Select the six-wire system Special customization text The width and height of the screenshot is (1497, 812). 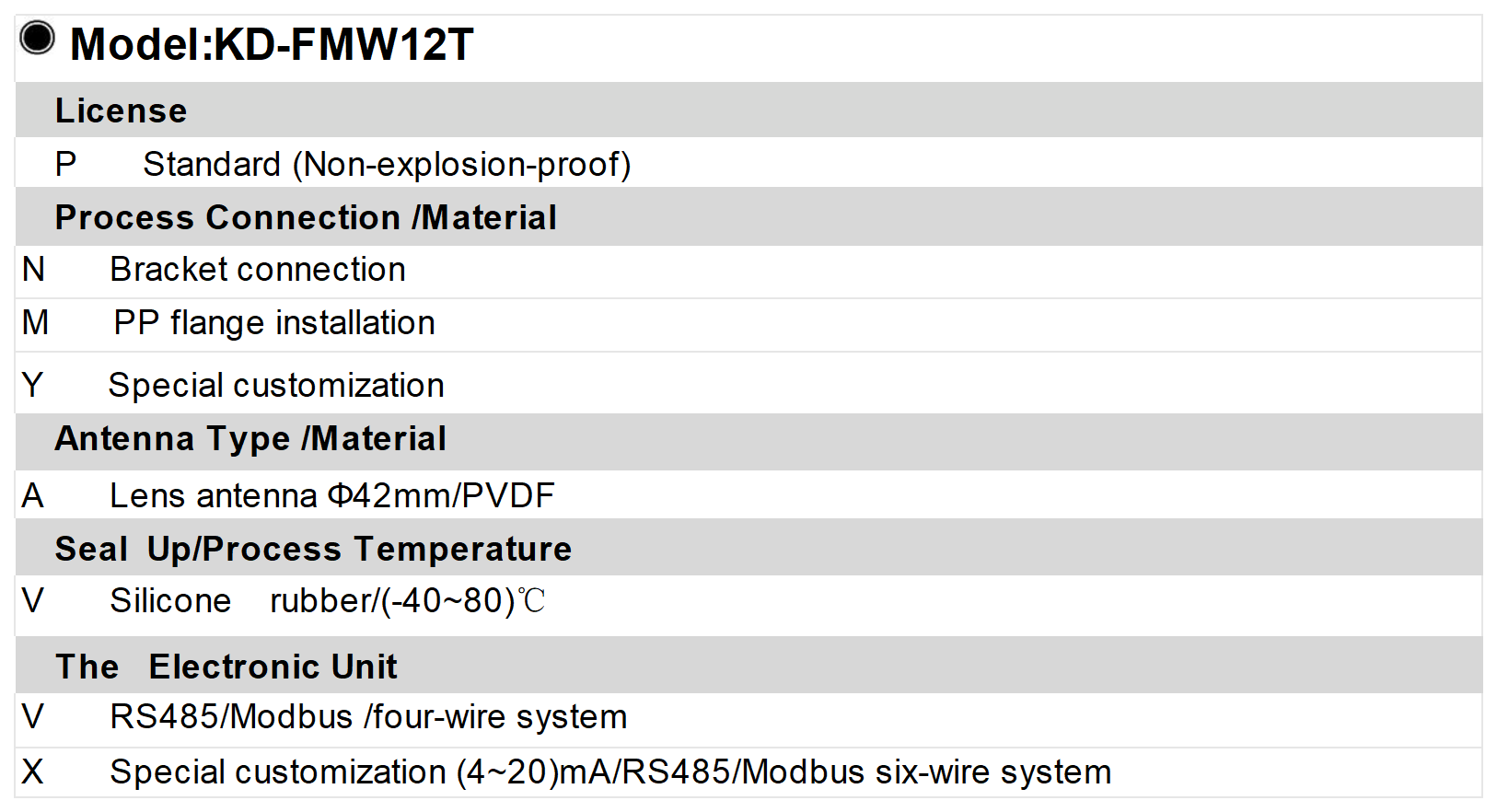(610, 771)
